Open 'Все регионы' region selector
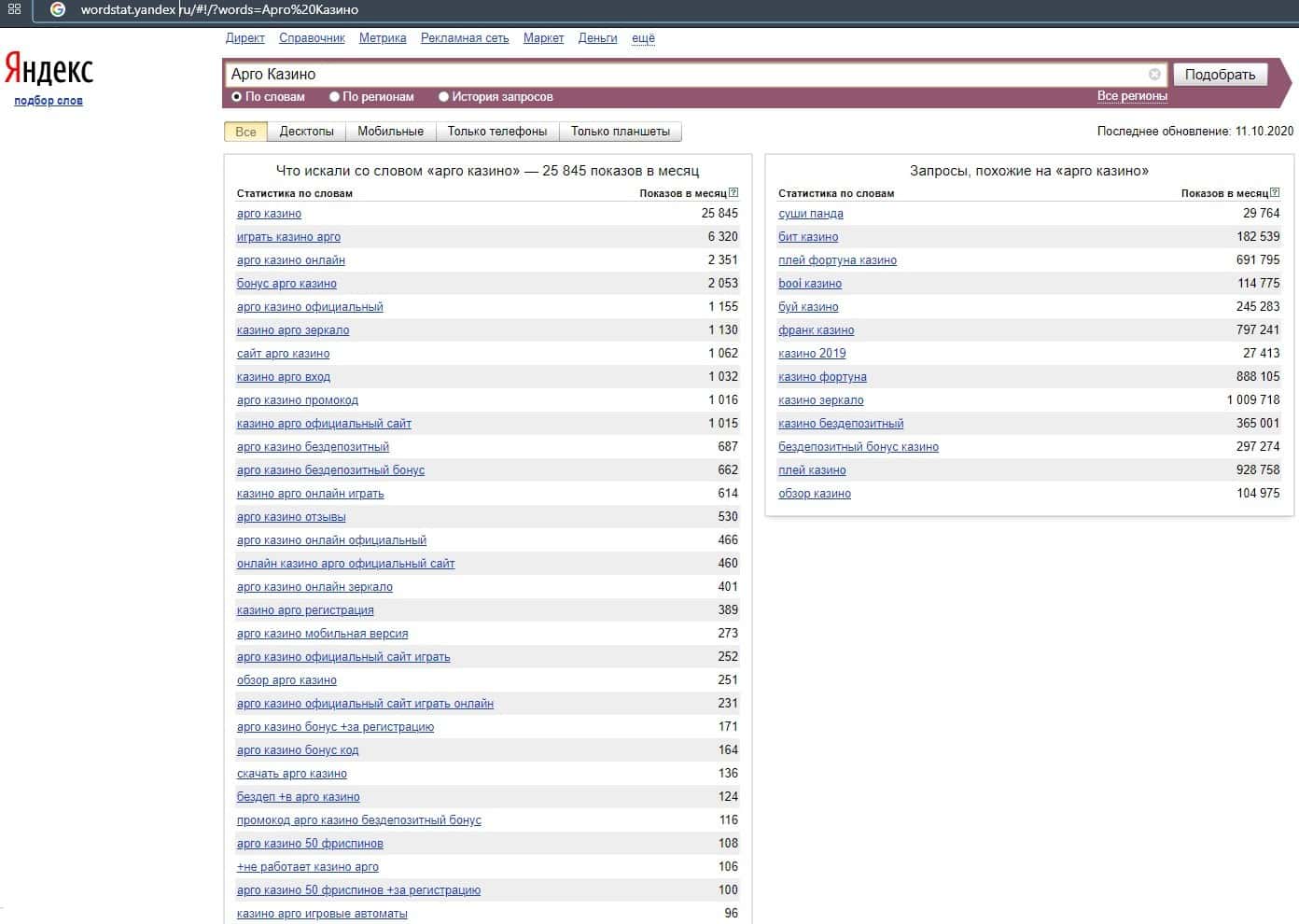 1132,96
